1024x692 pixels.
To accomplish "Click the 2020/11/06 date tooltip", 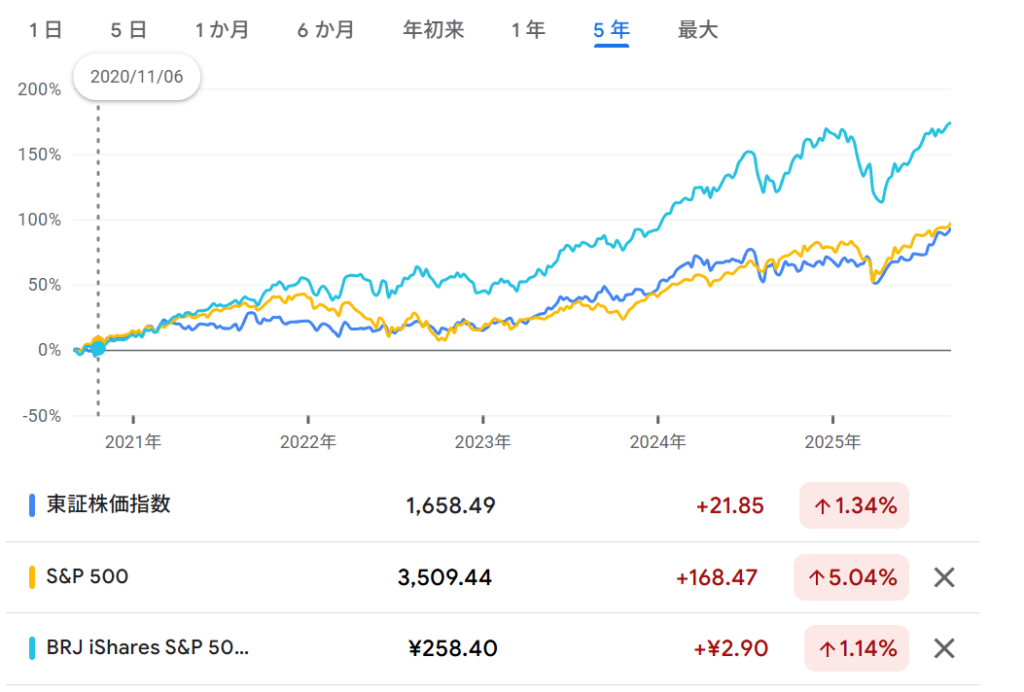I will 137,78.
